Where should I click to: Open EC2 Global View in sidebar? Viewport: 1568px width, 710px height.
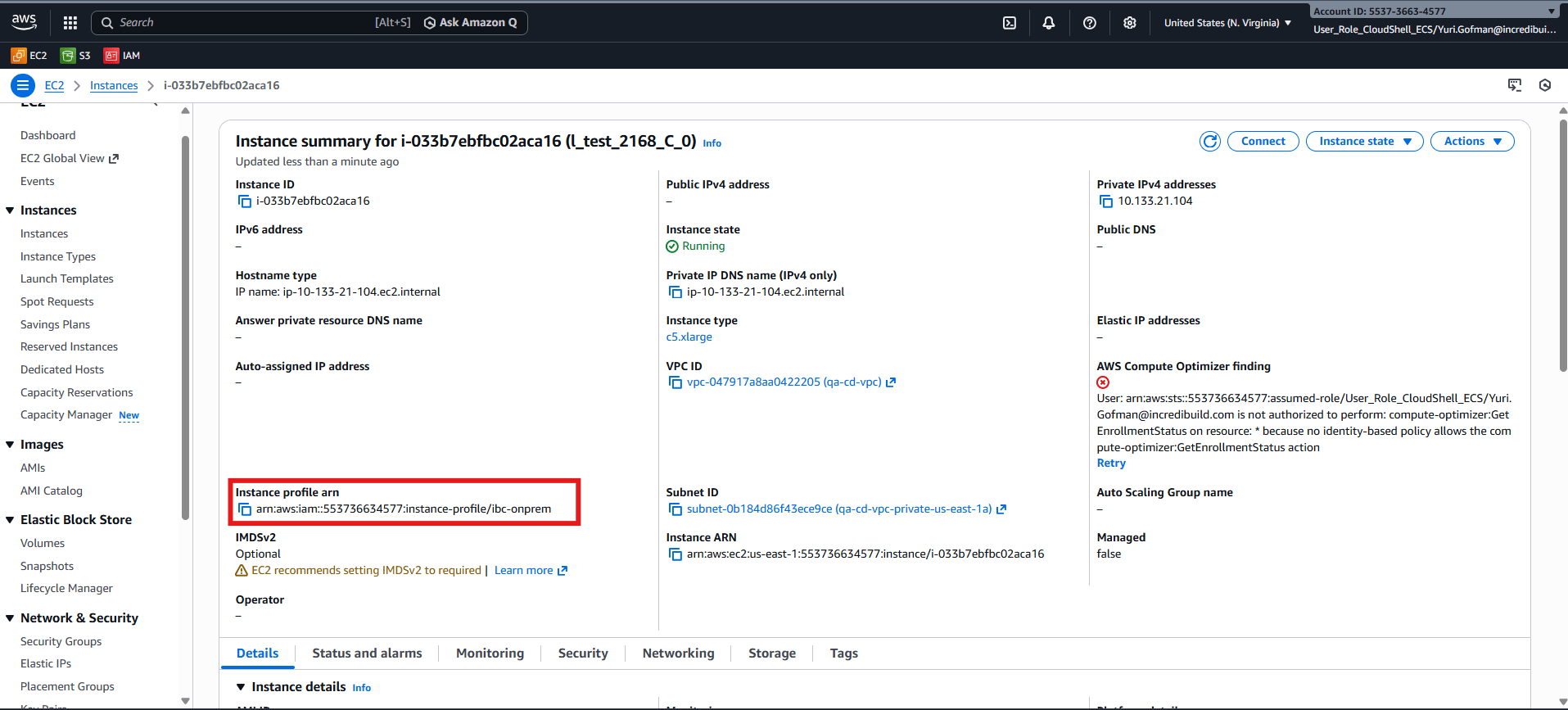(x=70, y=159)
